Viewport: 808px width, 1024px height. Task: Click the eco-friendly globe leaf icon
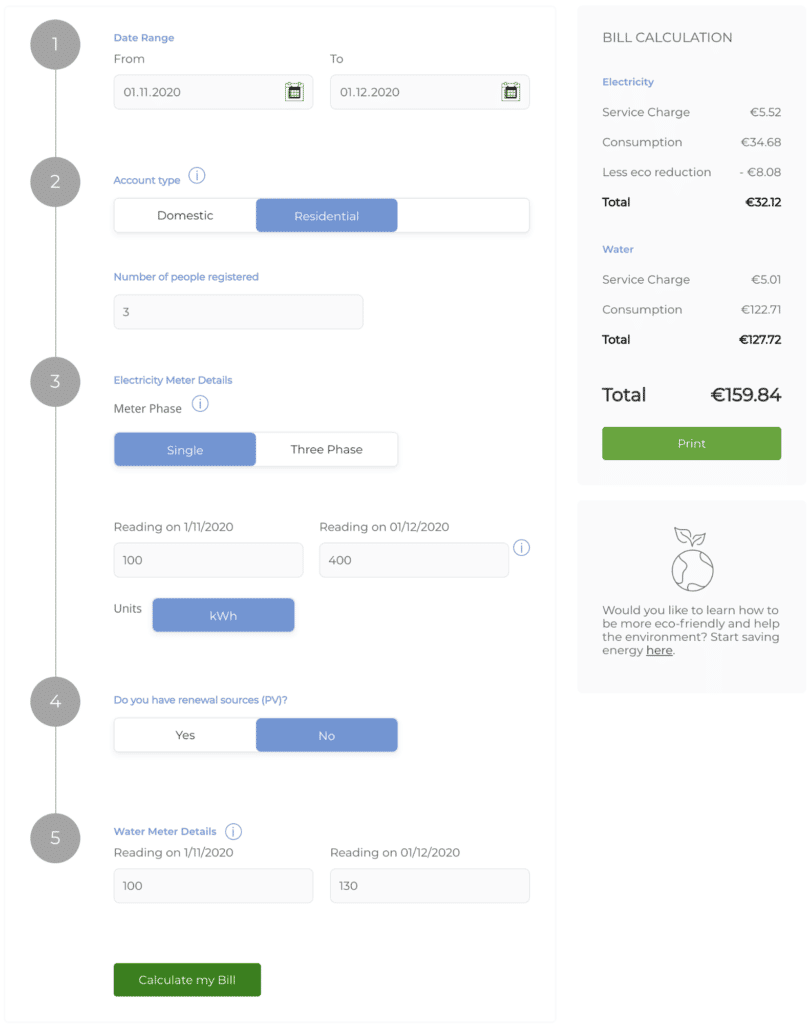point(692,558)
